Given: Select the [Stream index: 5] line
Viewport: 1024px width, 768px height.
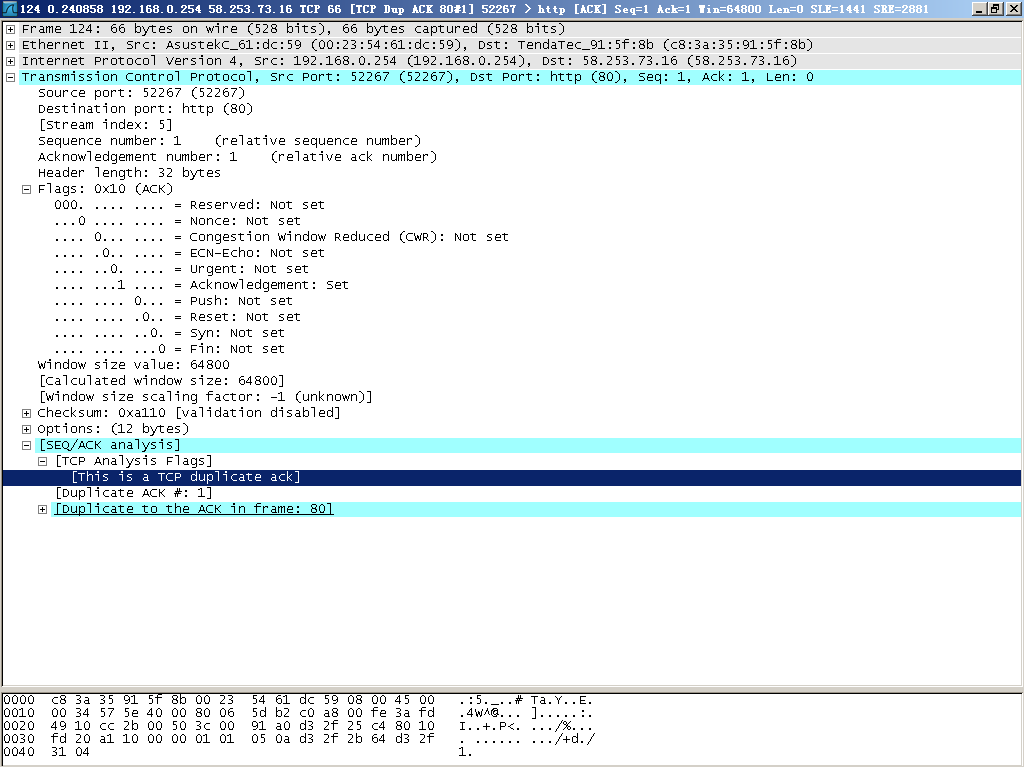Looking at the screenshot, I should tap(105, 125).
